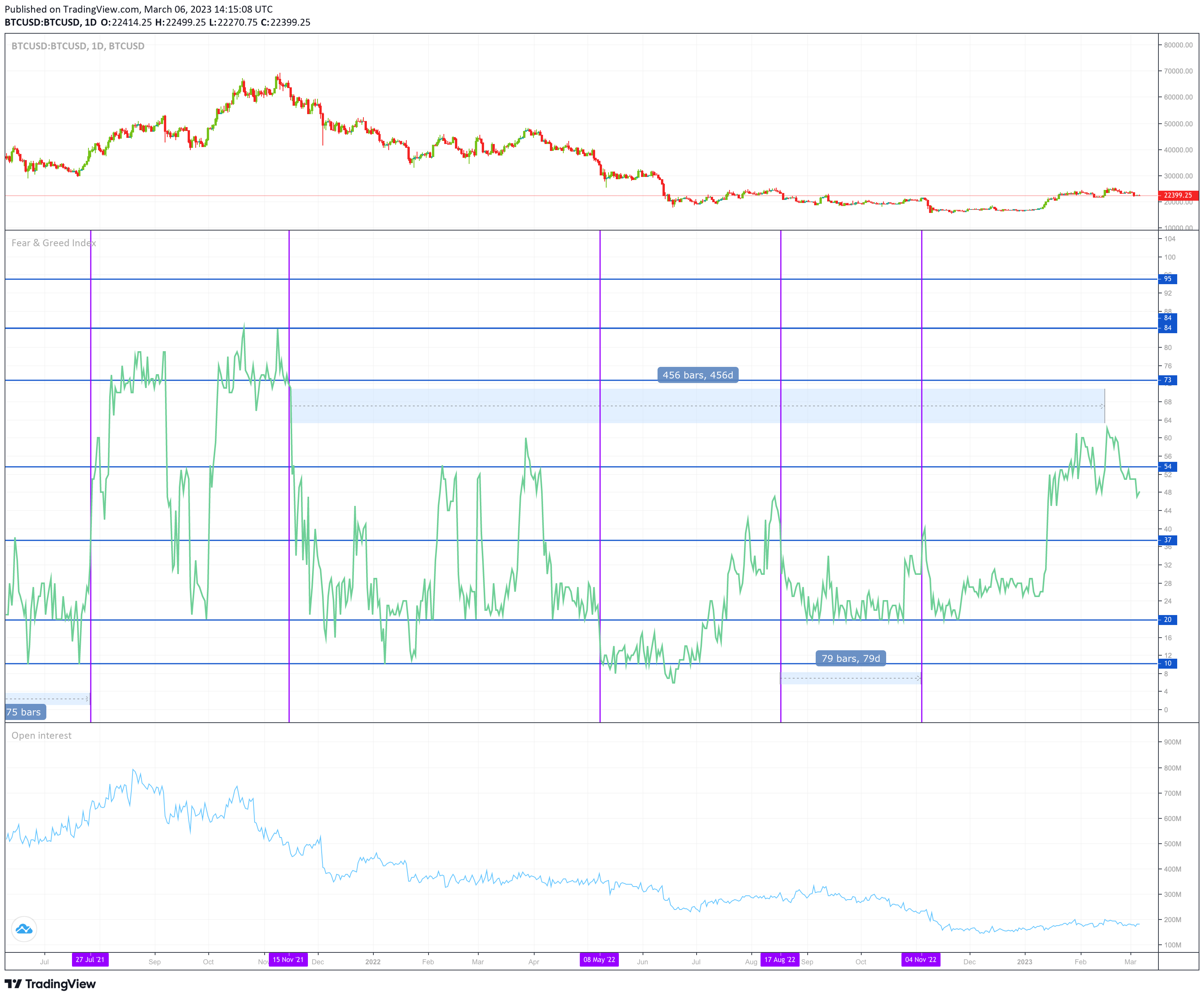Click the 'BTCUSD:BTCUSD, 1D, BTCUSD' pane title
This screenshot has width=1204, height=998.
(78, 46)
